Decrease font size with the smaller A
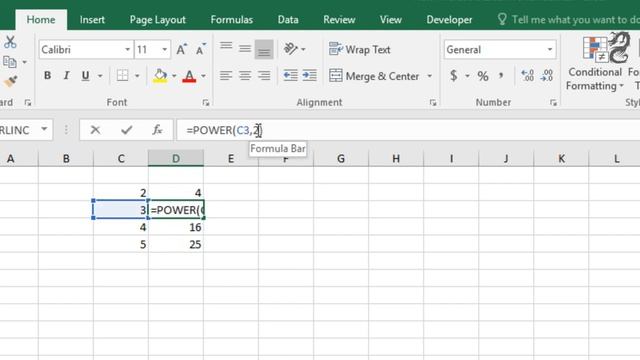The height and width of the screenshot is (360, 640). pyautogui.click(x=201, y=50)
